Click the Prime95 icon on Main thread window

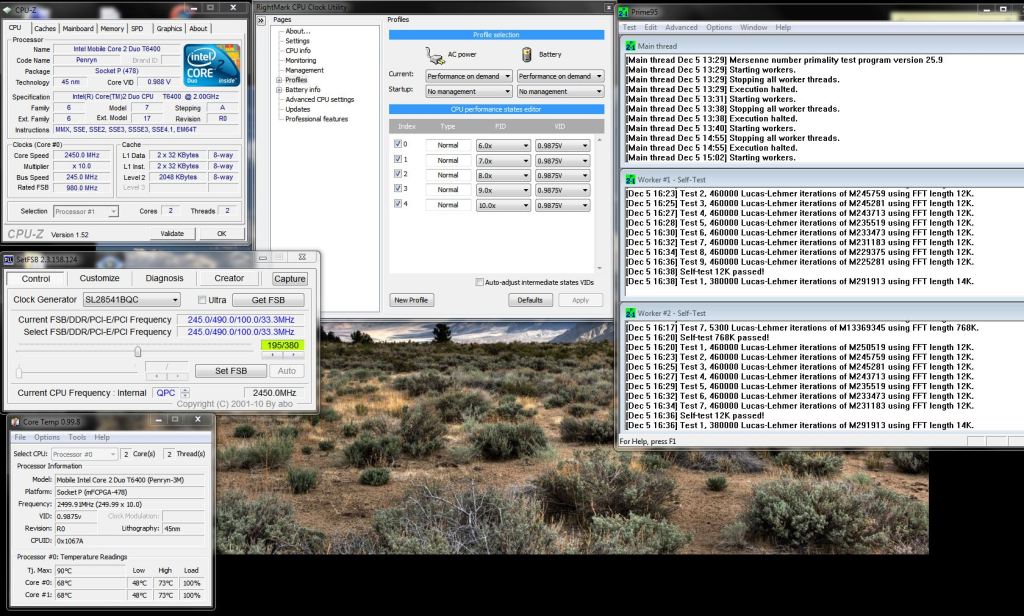tap(630, 46)
